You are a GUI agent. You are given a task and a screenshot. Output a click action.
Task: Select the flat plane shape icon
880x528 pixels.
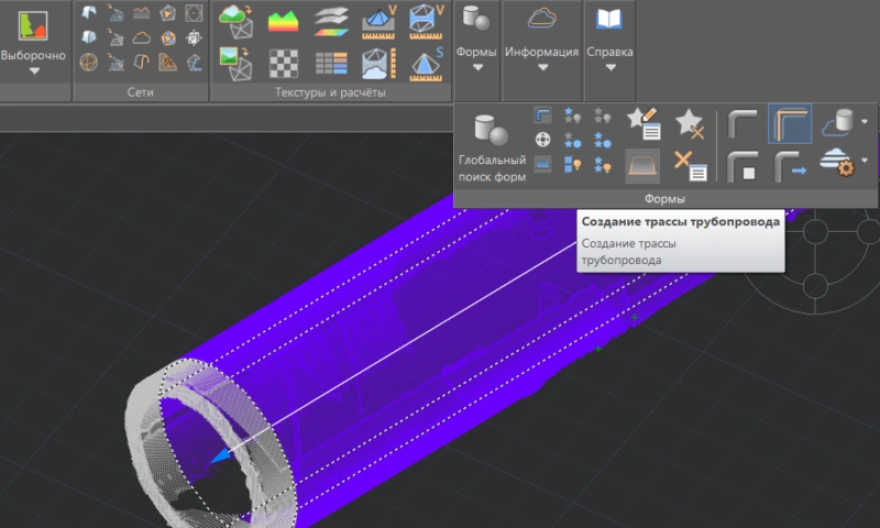click(x=642, y=164)
